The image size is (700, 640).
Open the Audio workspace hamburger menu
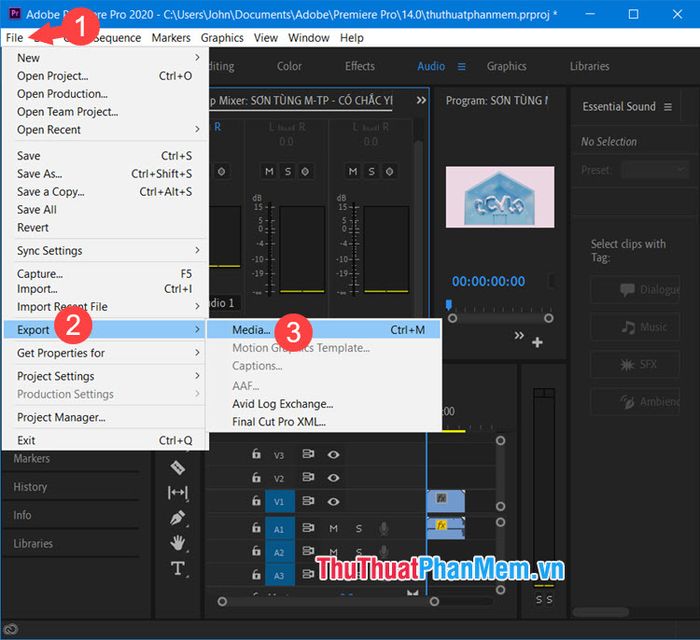click(462, 66)
